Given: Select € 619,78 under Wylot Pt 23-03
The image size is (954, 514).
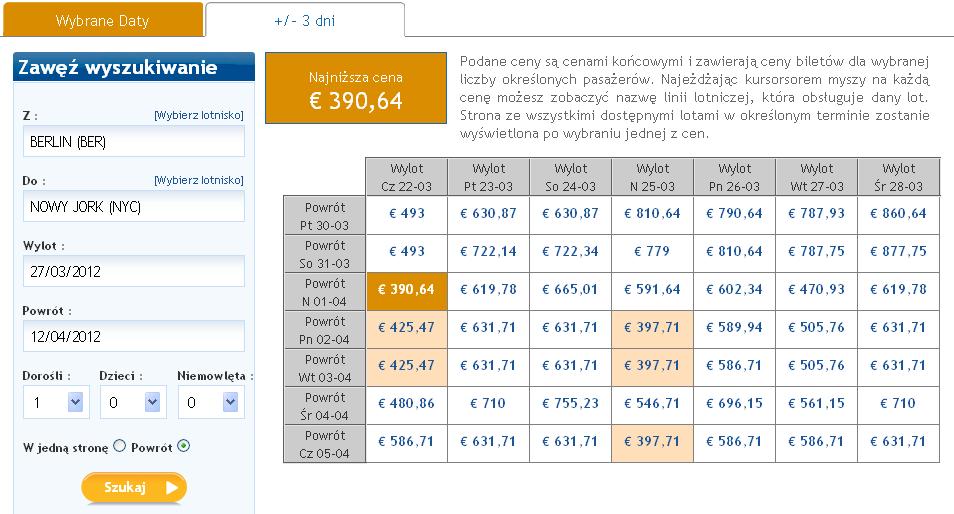Looking at the screenshot, I should (489, 290).
